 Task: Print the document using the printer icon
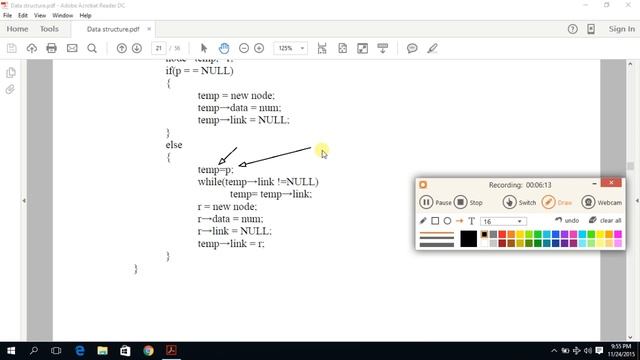click(x=51, y=48)
